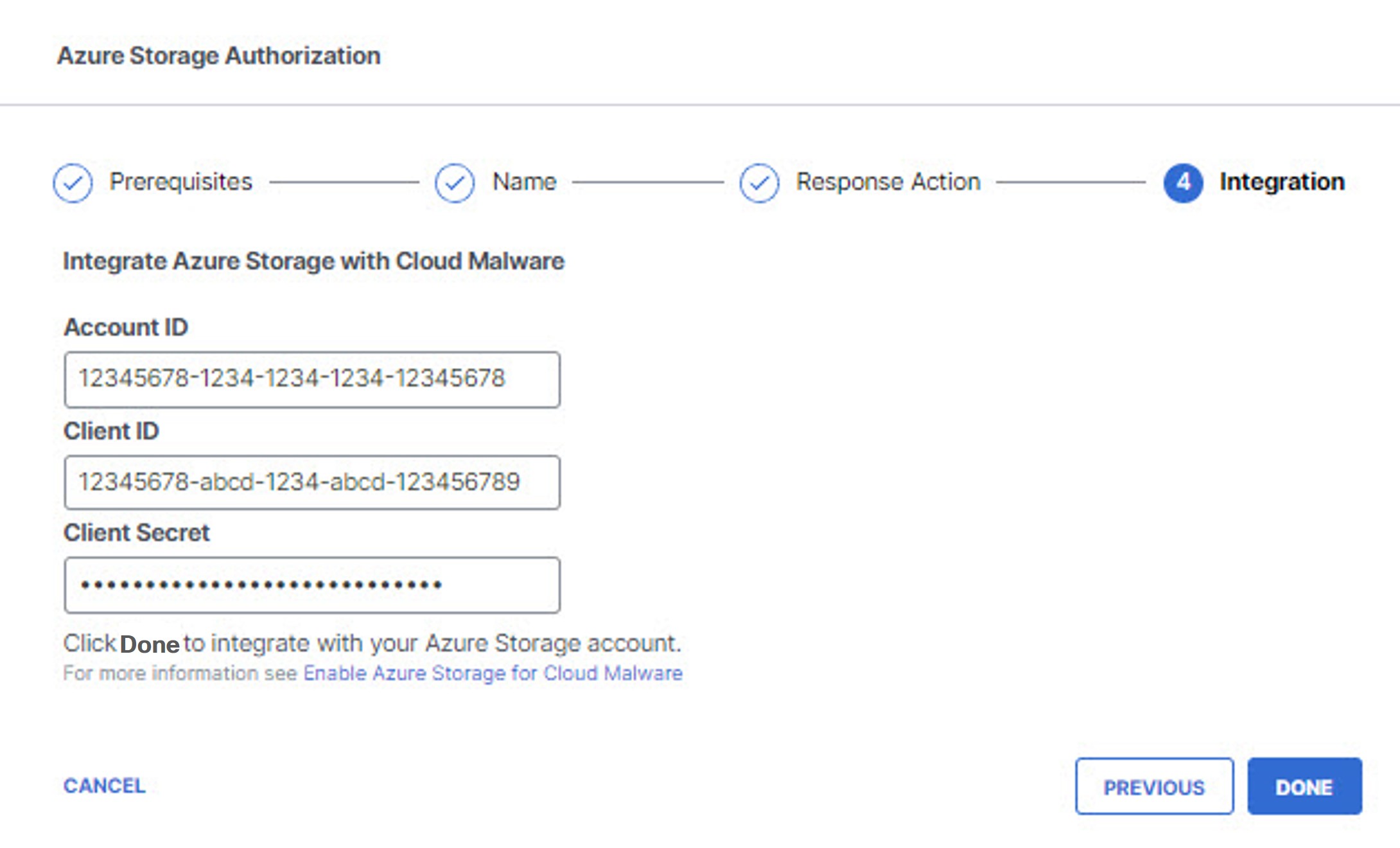Image resolution: width=1400 pixels, height=848 pixels.
Task: Click the bold Done word in instructions
Action: (150, 644)
